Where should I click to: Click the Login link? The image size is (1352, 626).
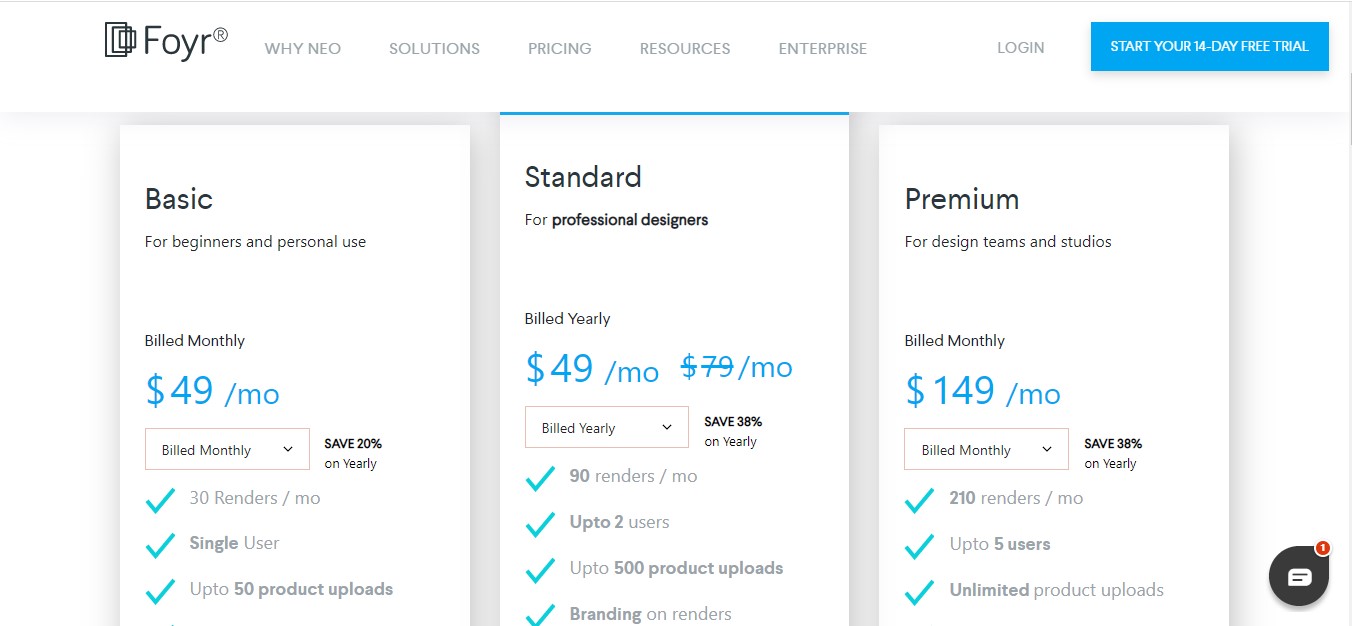click(1020, 48)
